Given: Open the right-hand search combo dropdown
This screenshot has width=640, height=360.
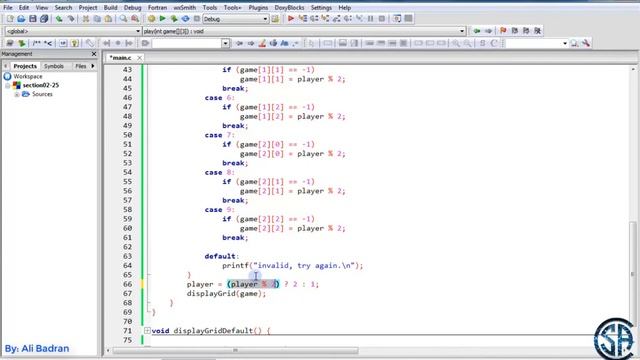Looking at the screenshot, I should click(565, 43).
